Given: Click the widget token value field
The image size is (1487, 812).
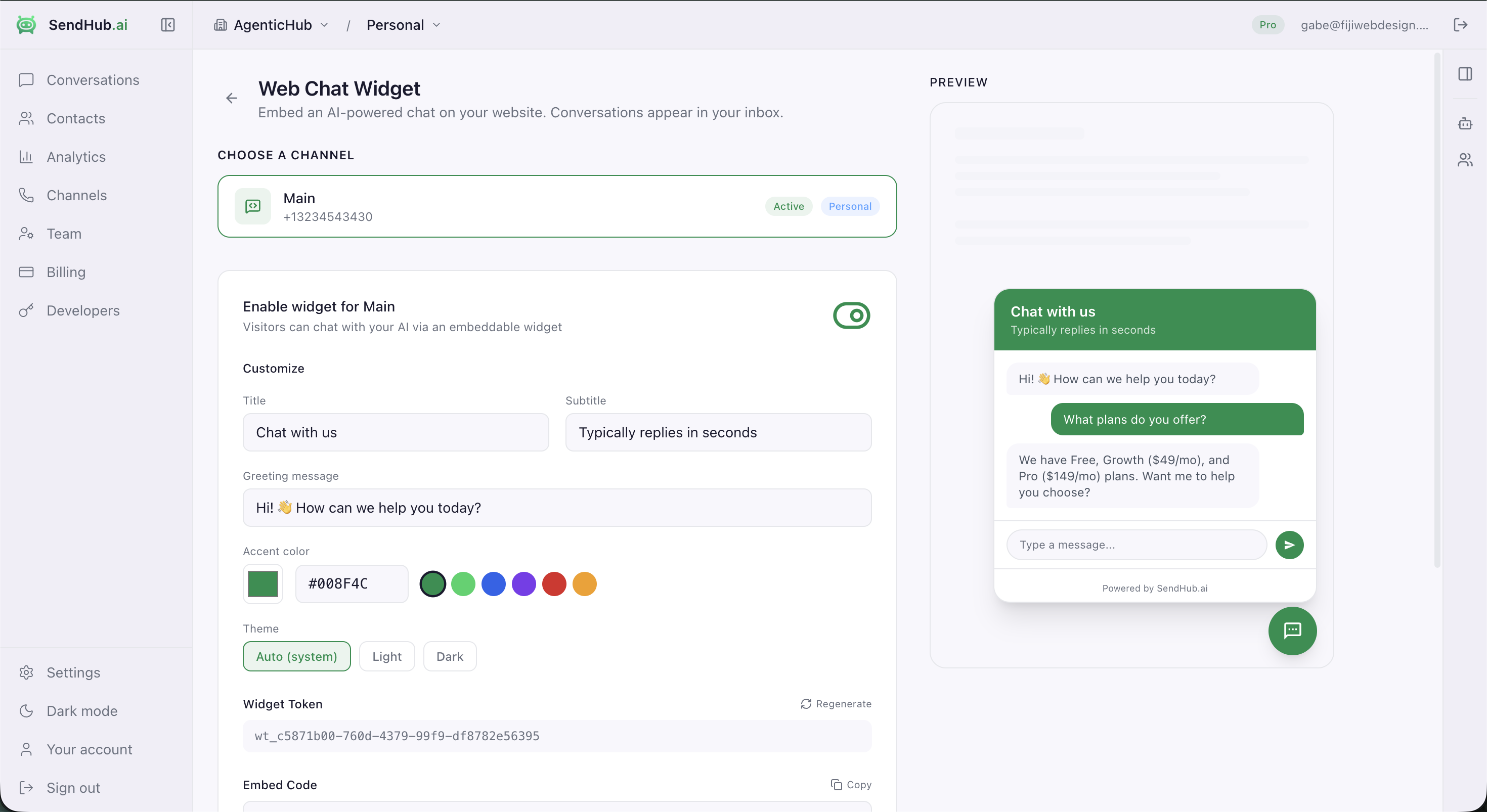Looking at the screenshot, I should click(x=557, y=736).
